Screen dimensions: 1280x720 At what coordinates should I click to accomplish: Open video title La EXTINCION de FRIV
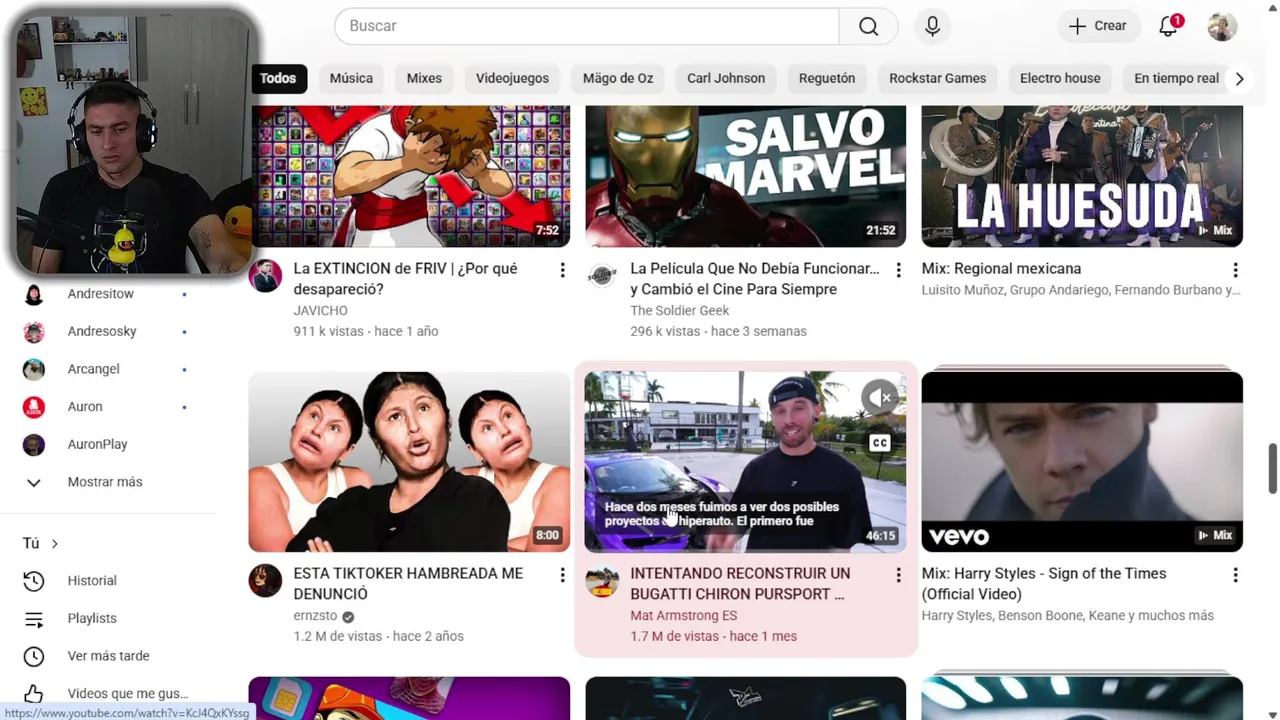[405, 279]
